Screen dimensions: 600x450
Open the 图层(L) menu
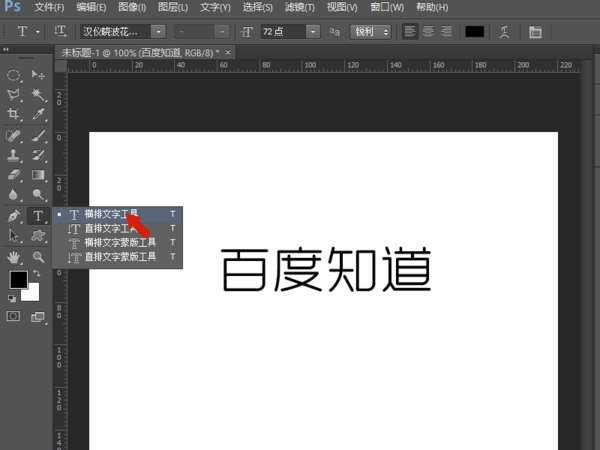pyautogui.click(x=173, y=7)
